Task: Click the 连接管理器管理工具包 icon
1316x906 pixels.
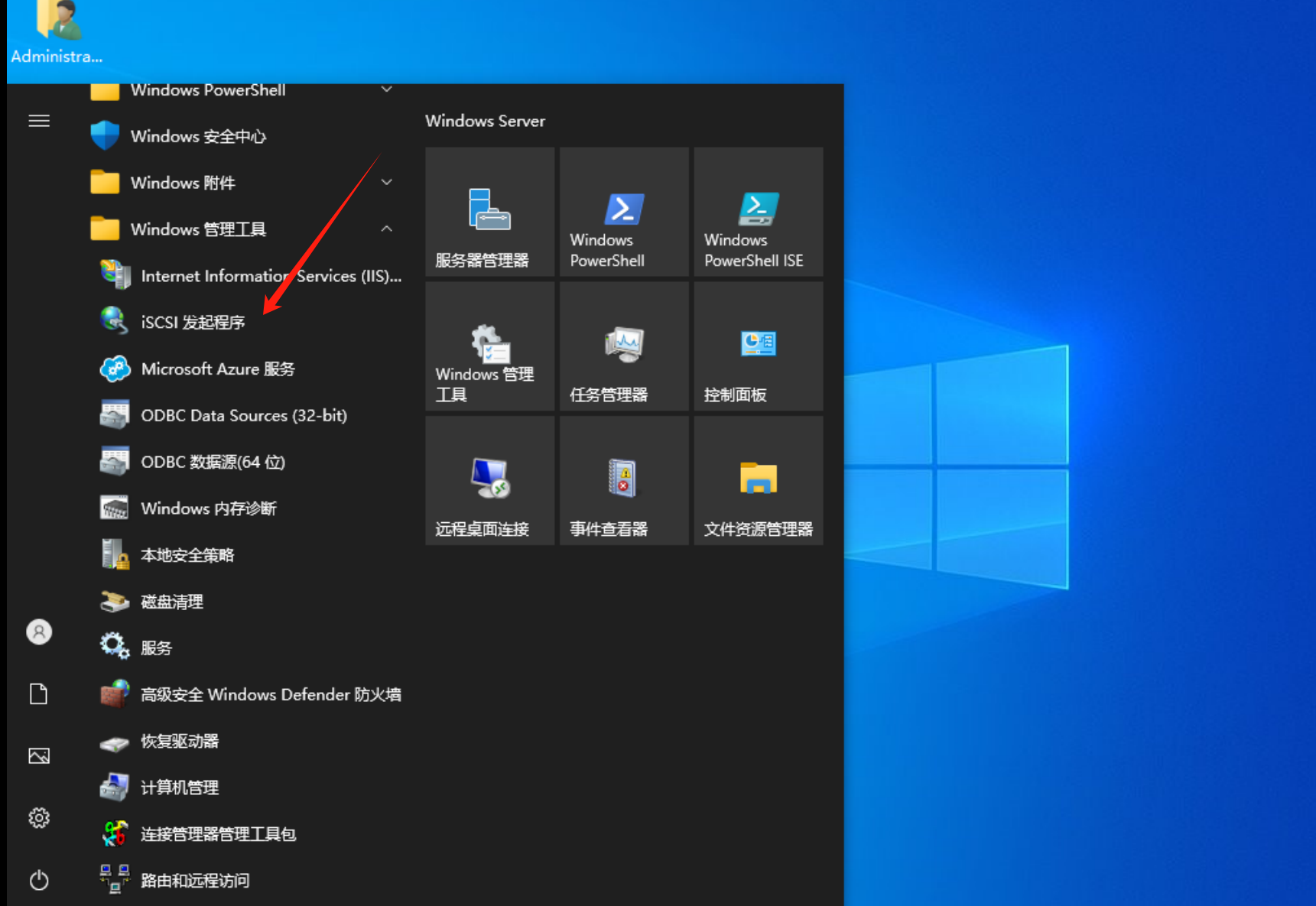Action: pyautogui.click(x=115, y=834)
